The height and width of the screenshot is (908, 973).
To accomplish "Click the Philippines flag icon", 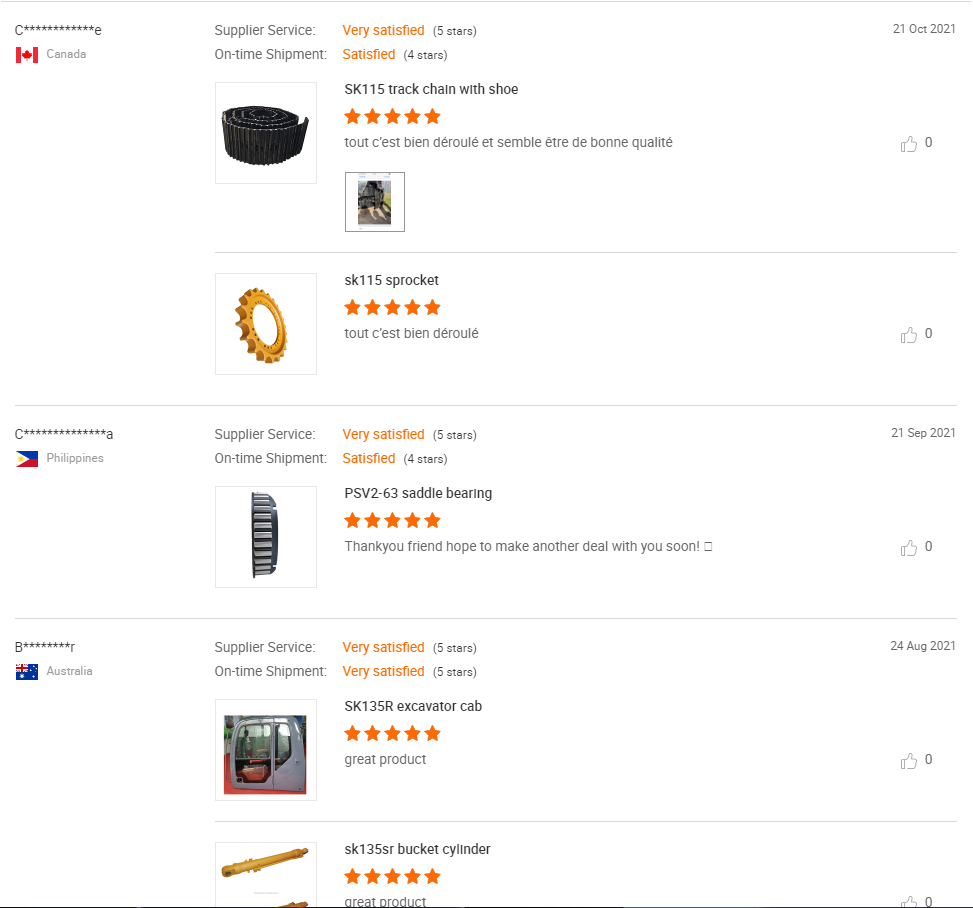I will [27, 458].
